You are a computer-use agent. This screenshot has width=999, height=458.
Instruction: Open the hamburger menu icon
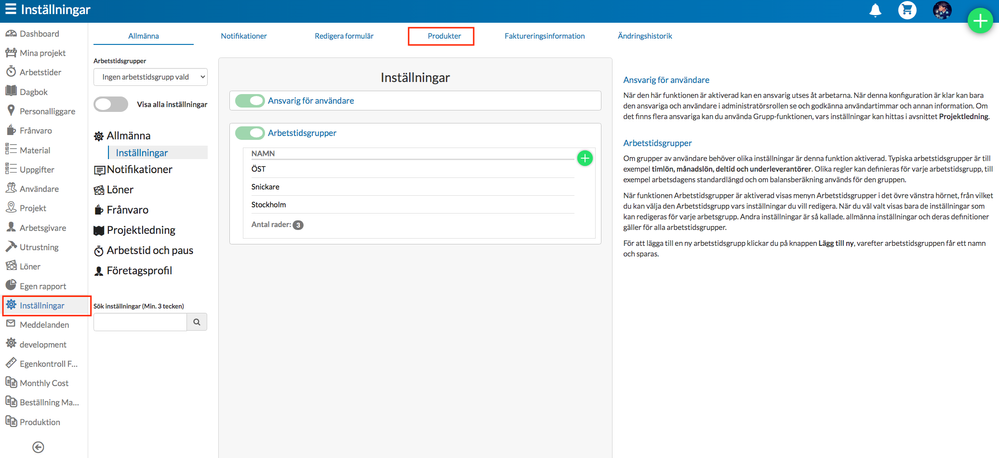[10, 10]
